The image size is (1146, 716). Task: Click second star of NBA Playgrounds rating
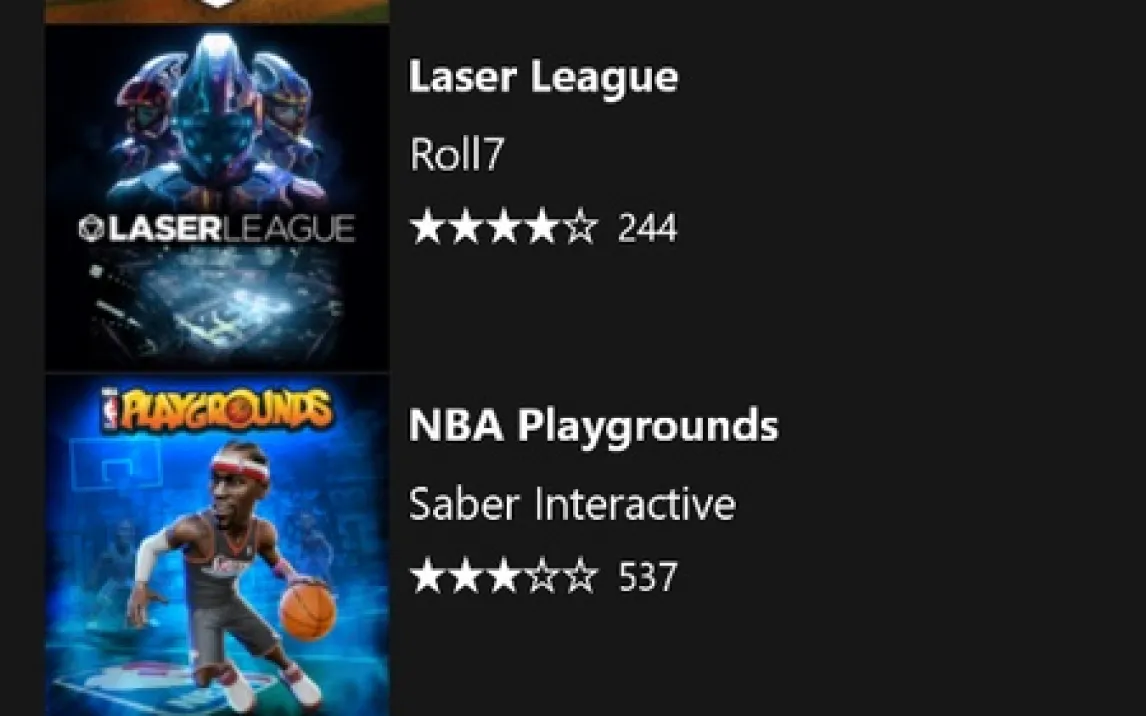tap(466, 576)
